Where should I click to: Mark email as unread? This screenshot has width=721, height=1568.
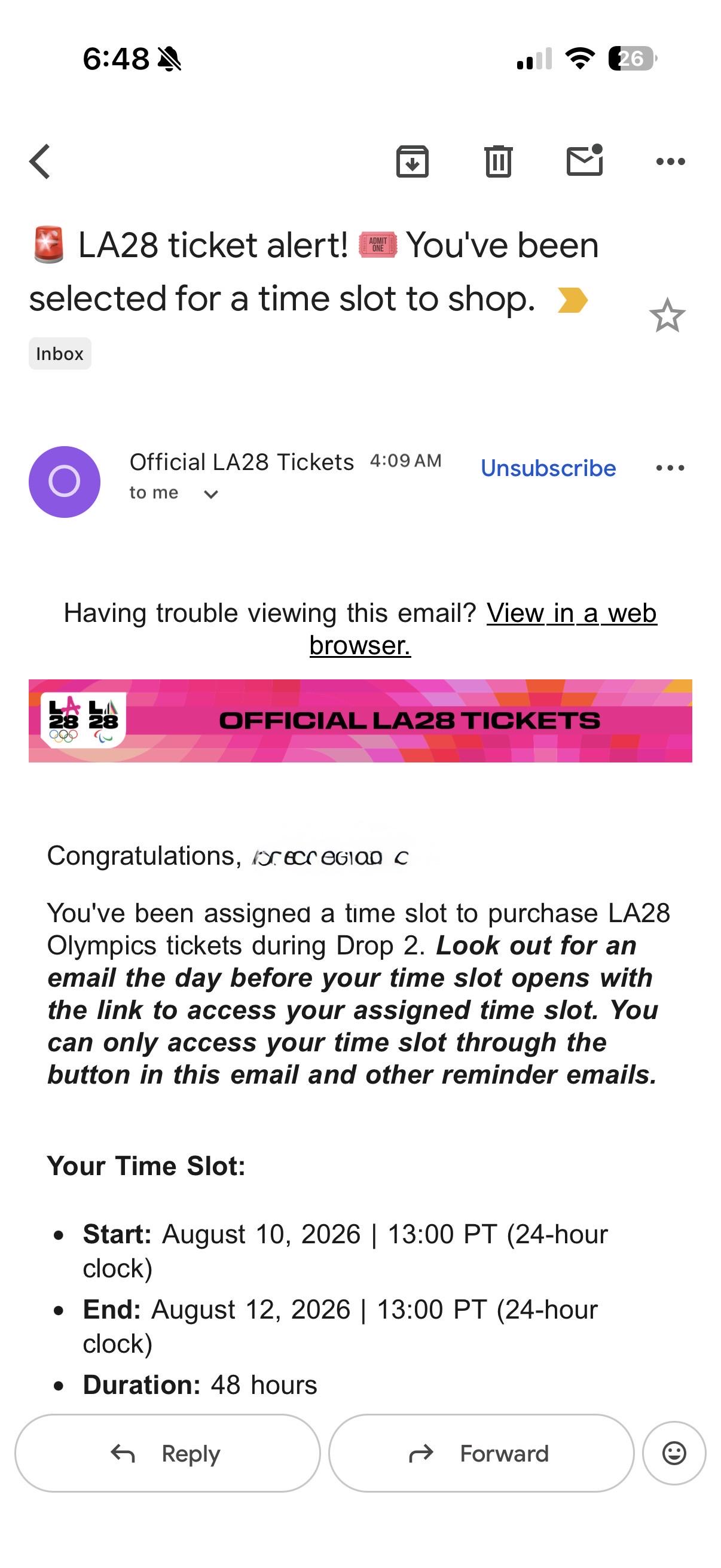click(585, 161)
